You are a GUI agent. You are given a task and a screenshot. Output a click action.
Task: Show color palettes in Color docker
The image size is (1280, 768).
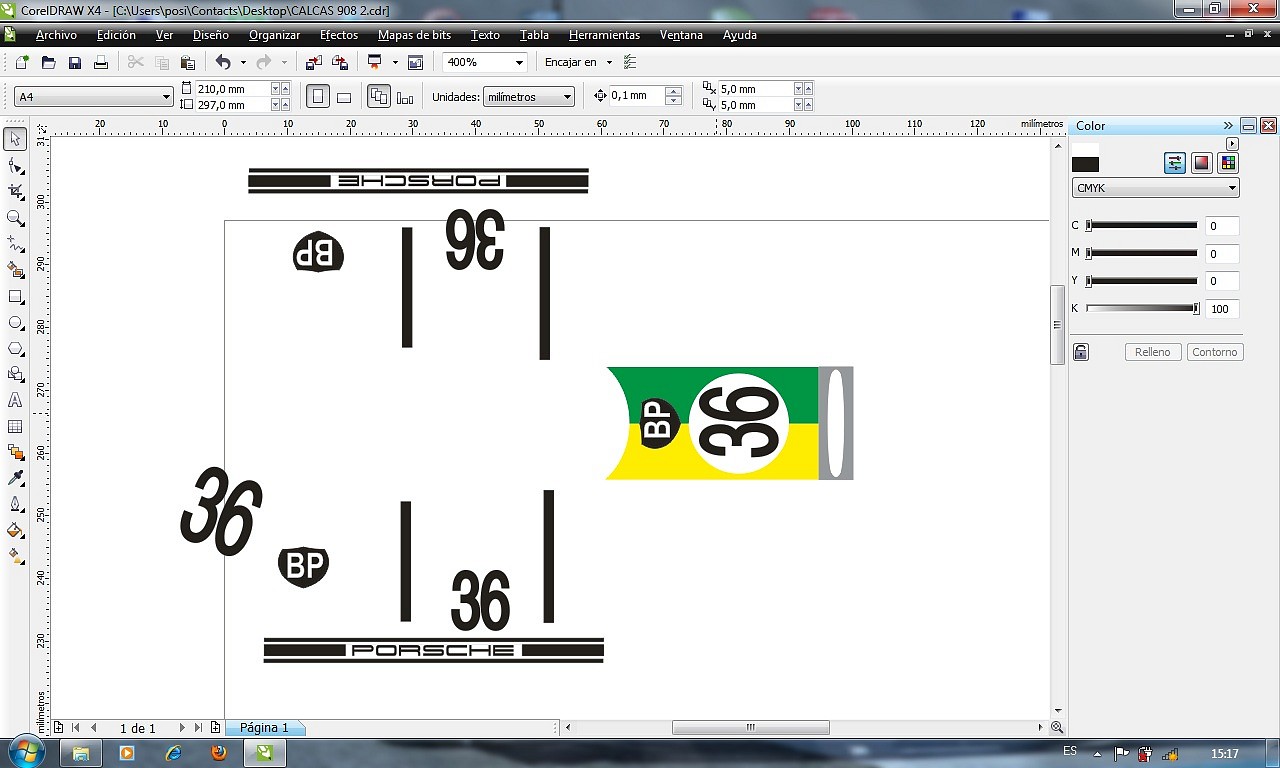coord(1228,163)
